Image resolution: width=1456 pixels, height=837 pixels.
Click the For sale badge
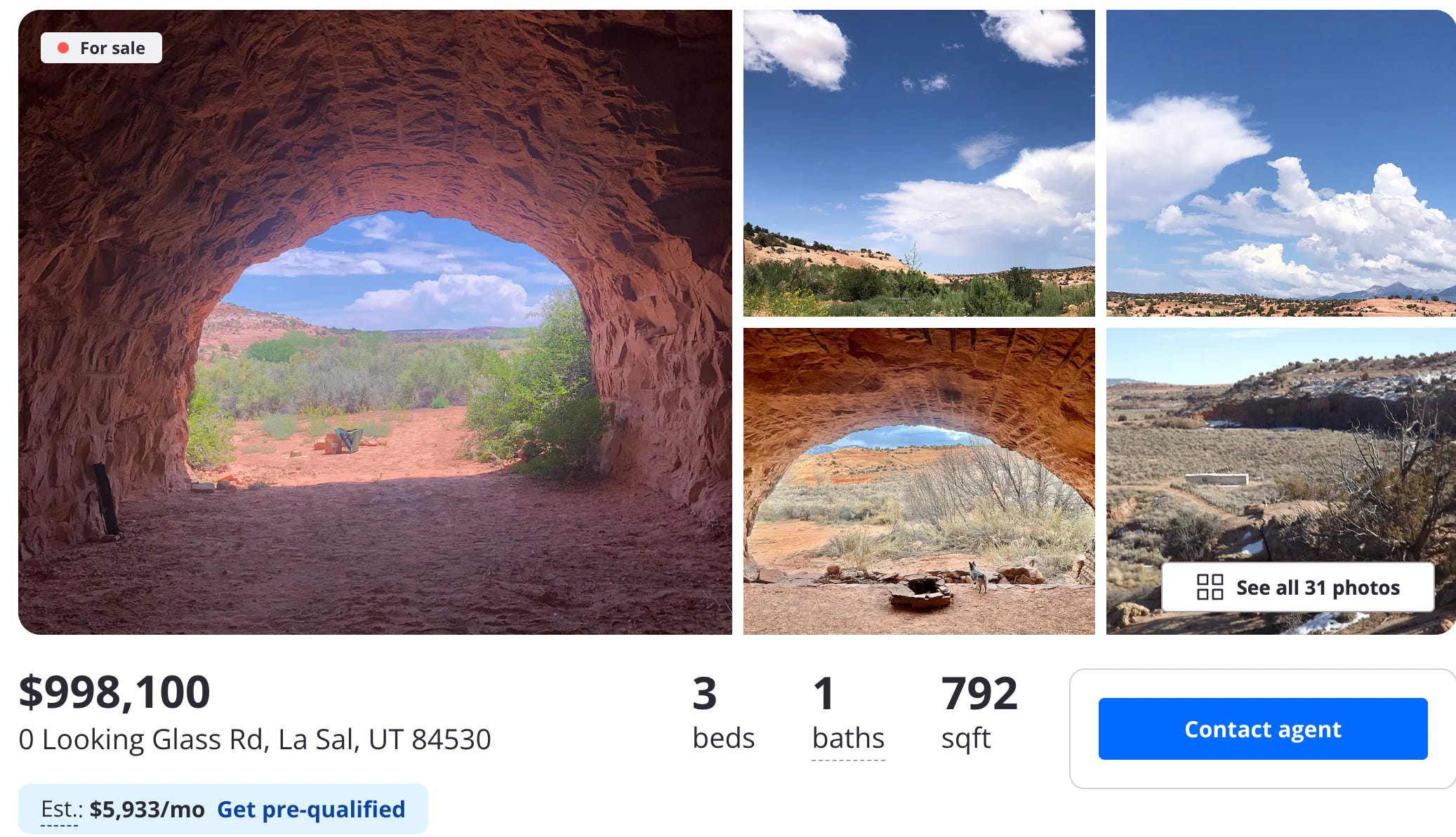pyautogui.click(x=101, y=48)
